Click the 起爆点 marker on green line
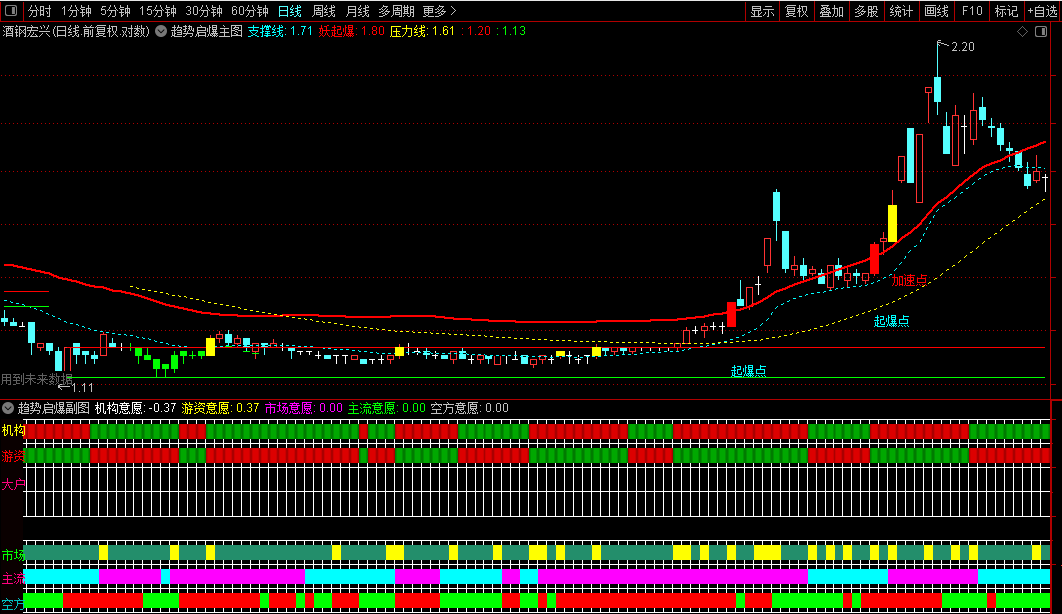Image resolution: width=1062 pixels, height=614 pixels. [748, 371]
